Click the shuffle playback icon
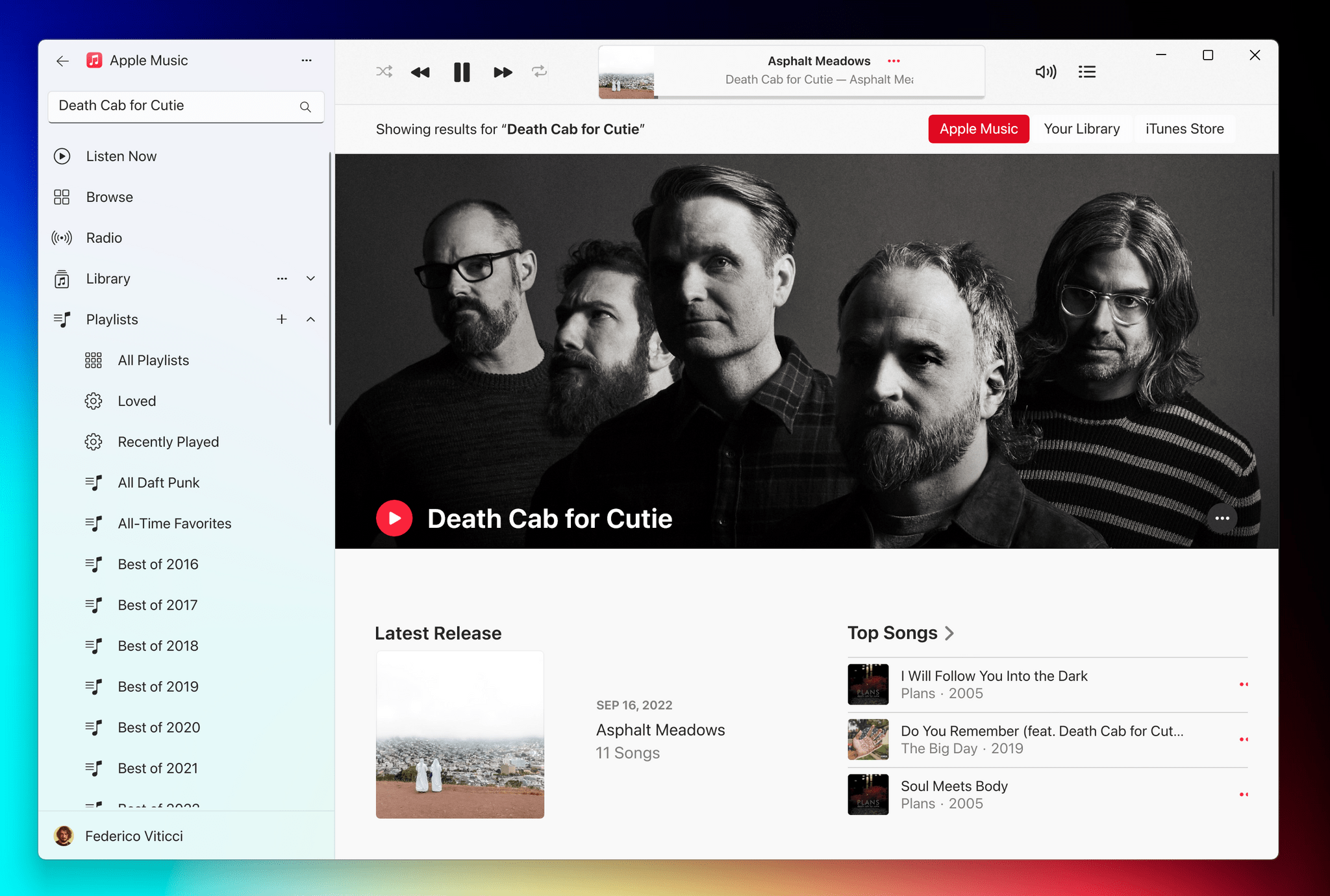The width and height of the screenshot is (1330, 896). [x=383, y=72]
